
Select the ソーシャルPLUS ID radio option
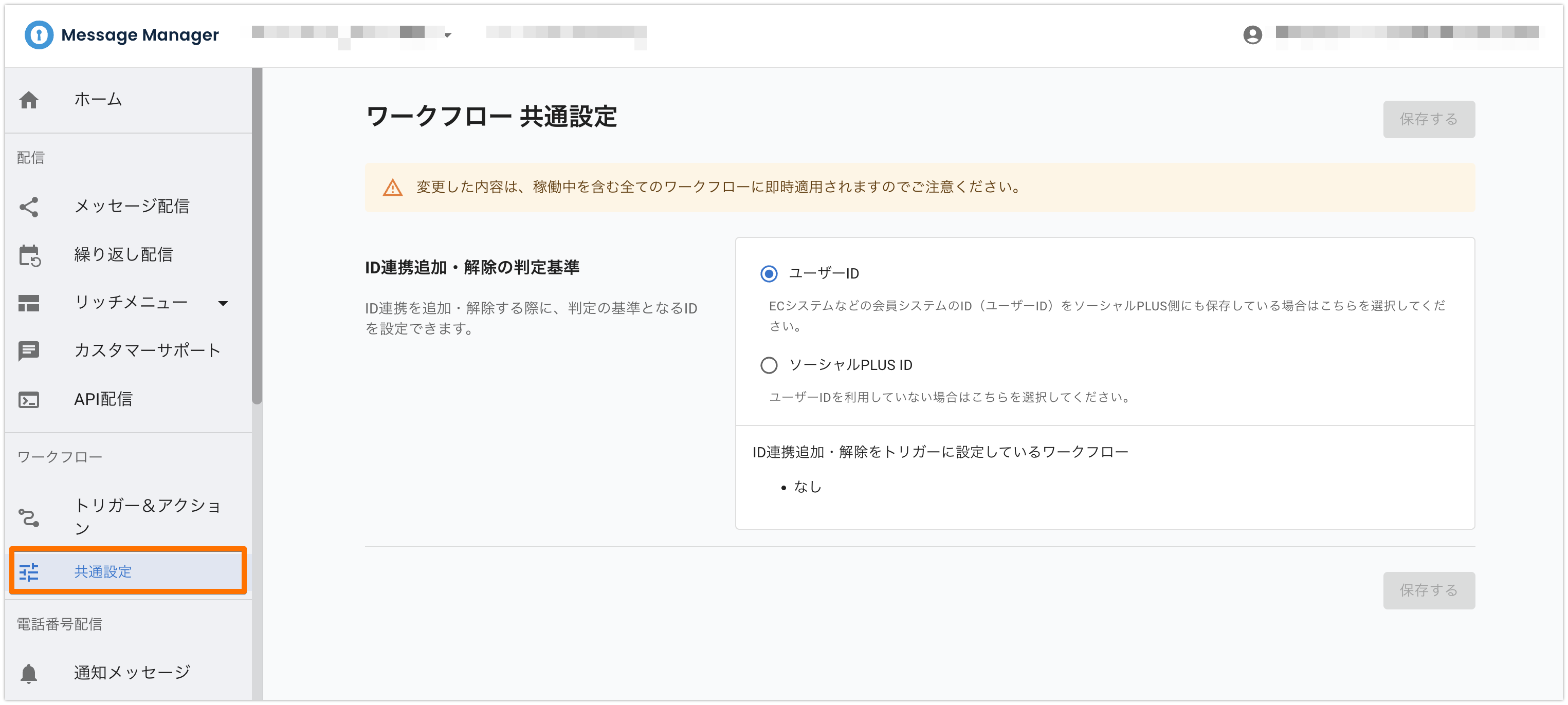769,365
